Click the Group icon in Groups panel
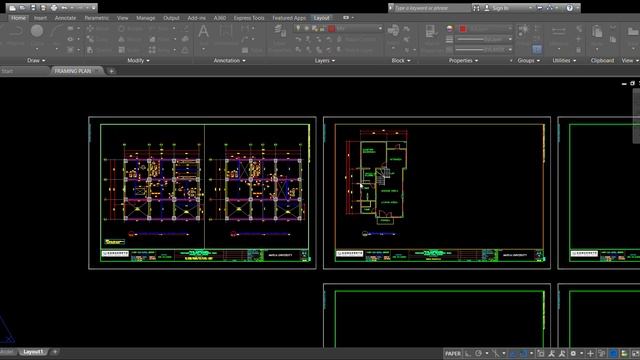 point(524,30)
